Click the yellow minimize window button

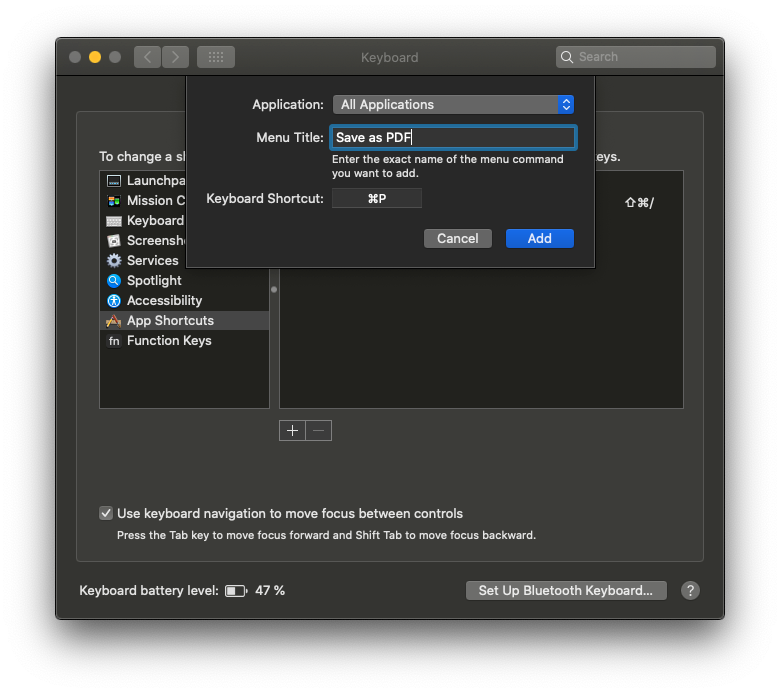(x=95, y=57)
